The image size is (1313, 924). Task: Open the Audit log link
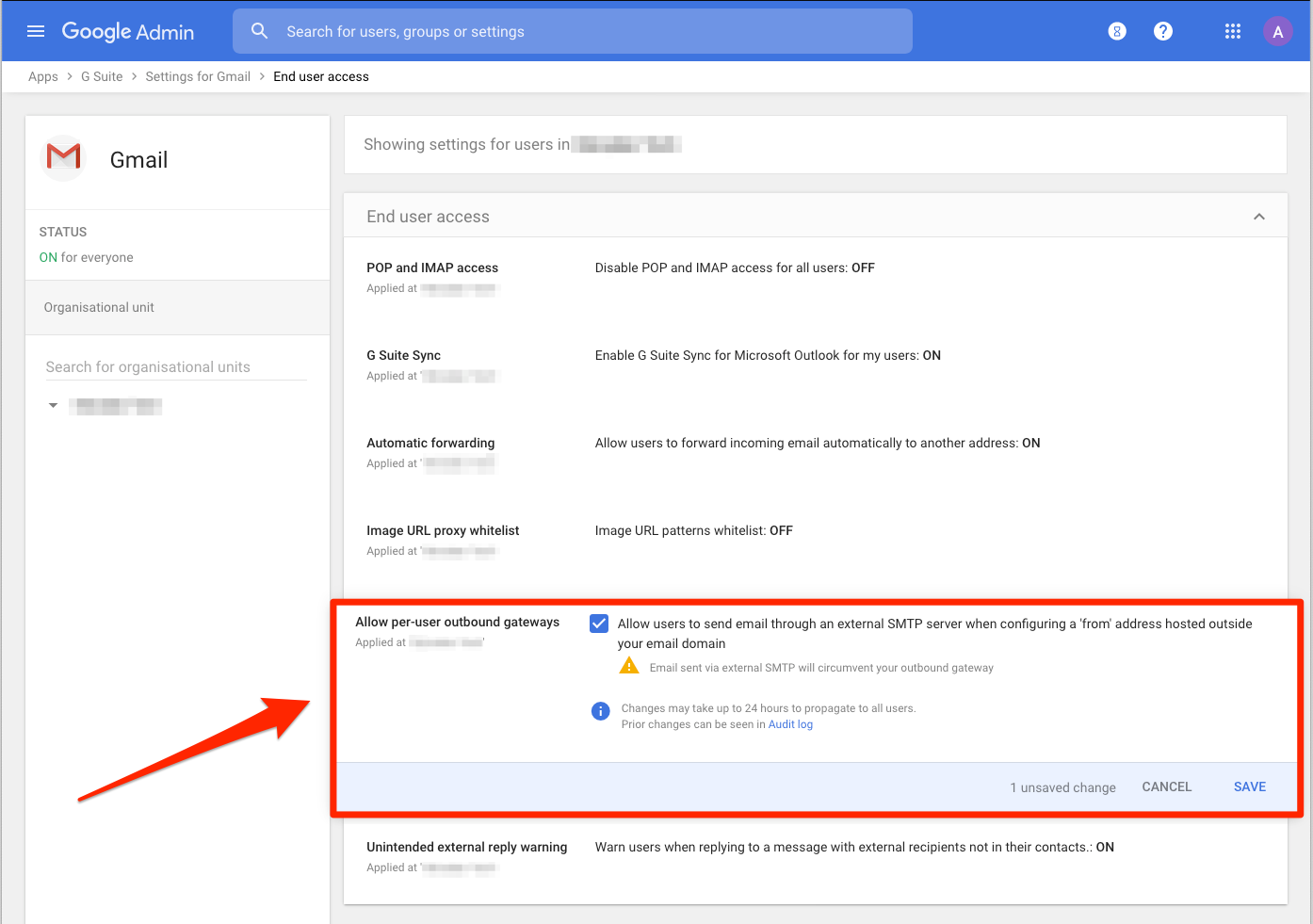pos(790,724)
